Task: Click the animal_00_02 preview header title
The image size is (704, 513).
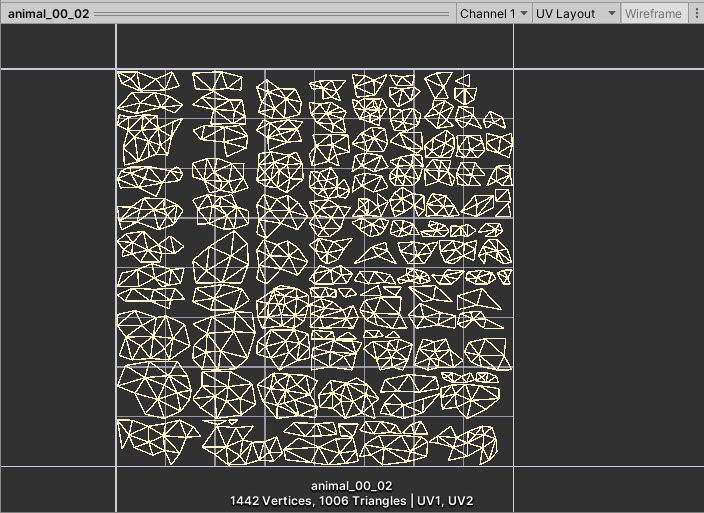Action: (48, 13)
